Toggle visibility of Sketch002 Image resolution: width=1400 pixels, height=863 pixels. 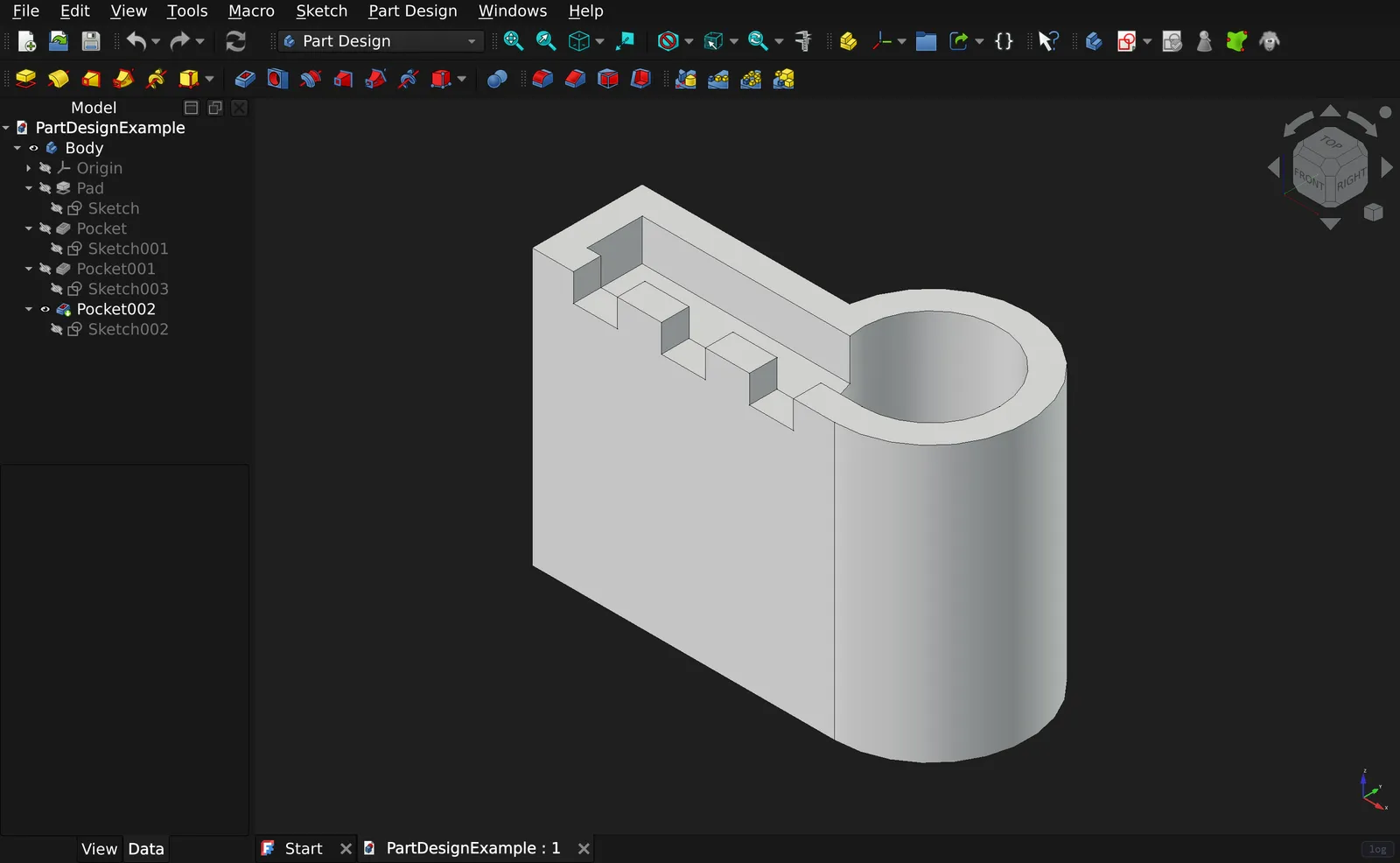[x=56, y=329]
